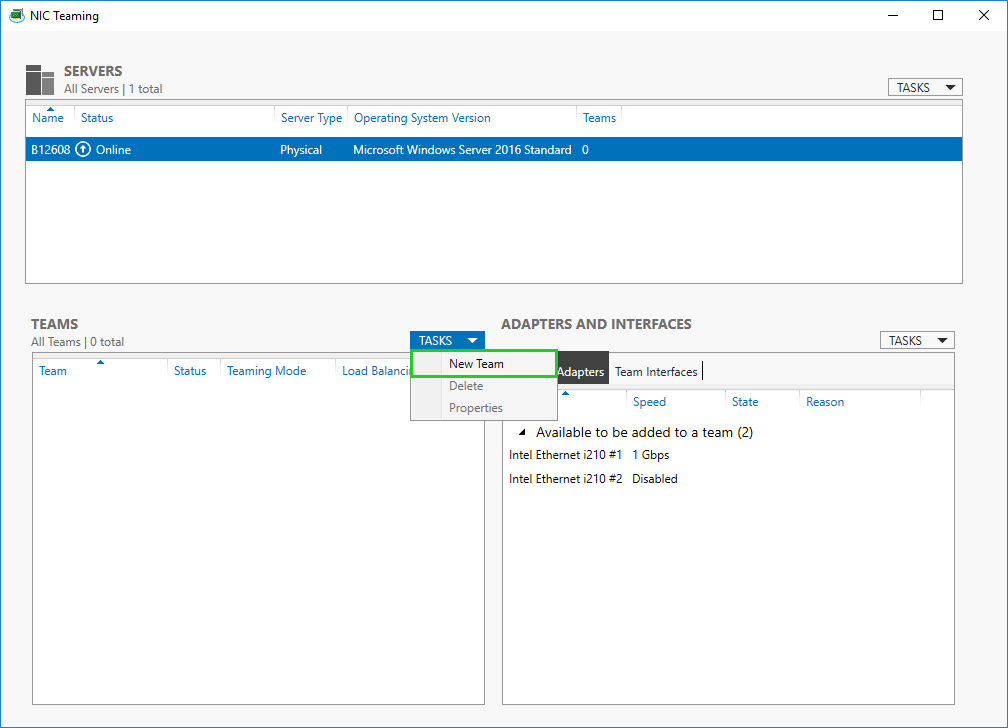
Task: Sort the teams list by Status
Action: 190,371
